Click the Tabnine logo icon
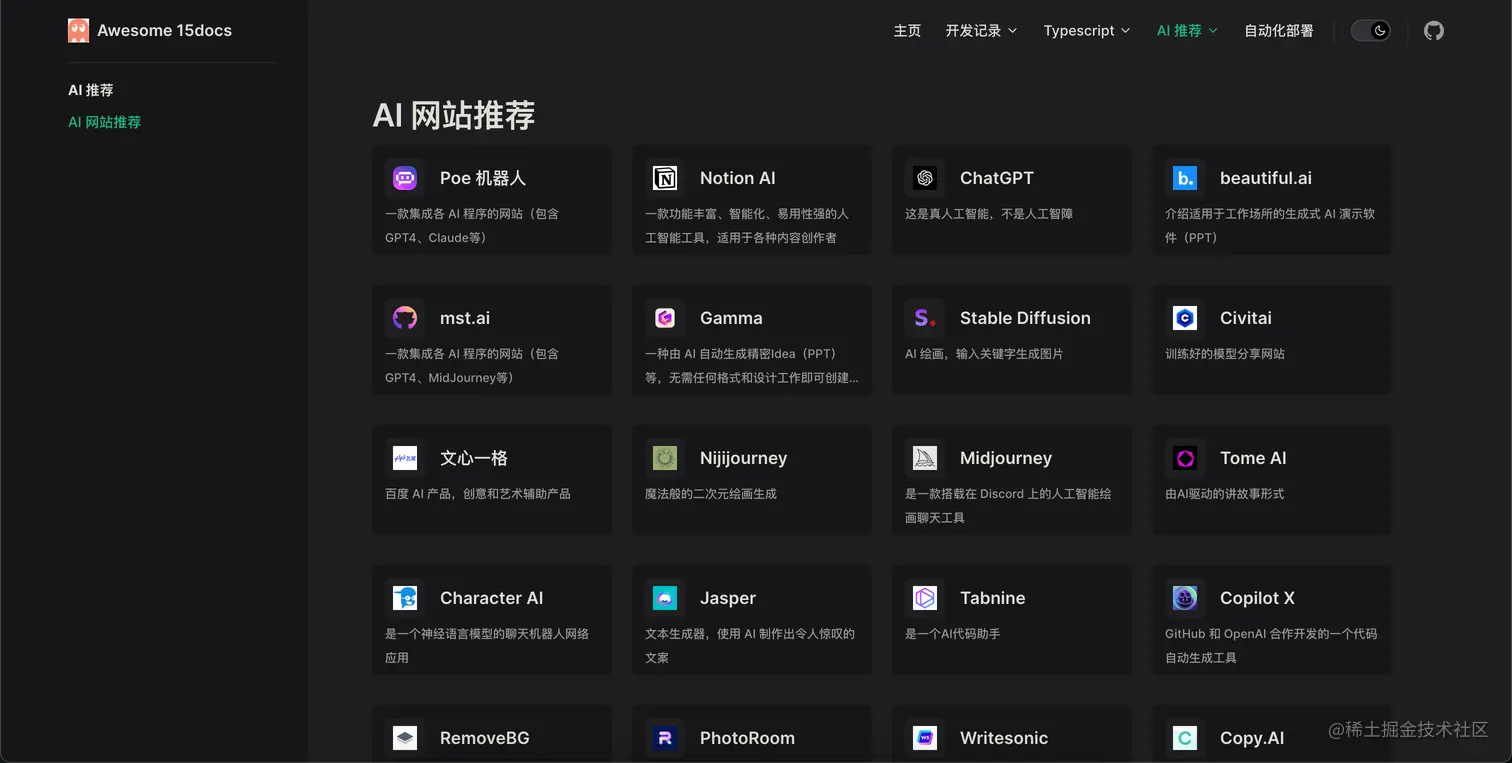Image resolution: width=1512 pixels, height=763 pixels. 924,597
